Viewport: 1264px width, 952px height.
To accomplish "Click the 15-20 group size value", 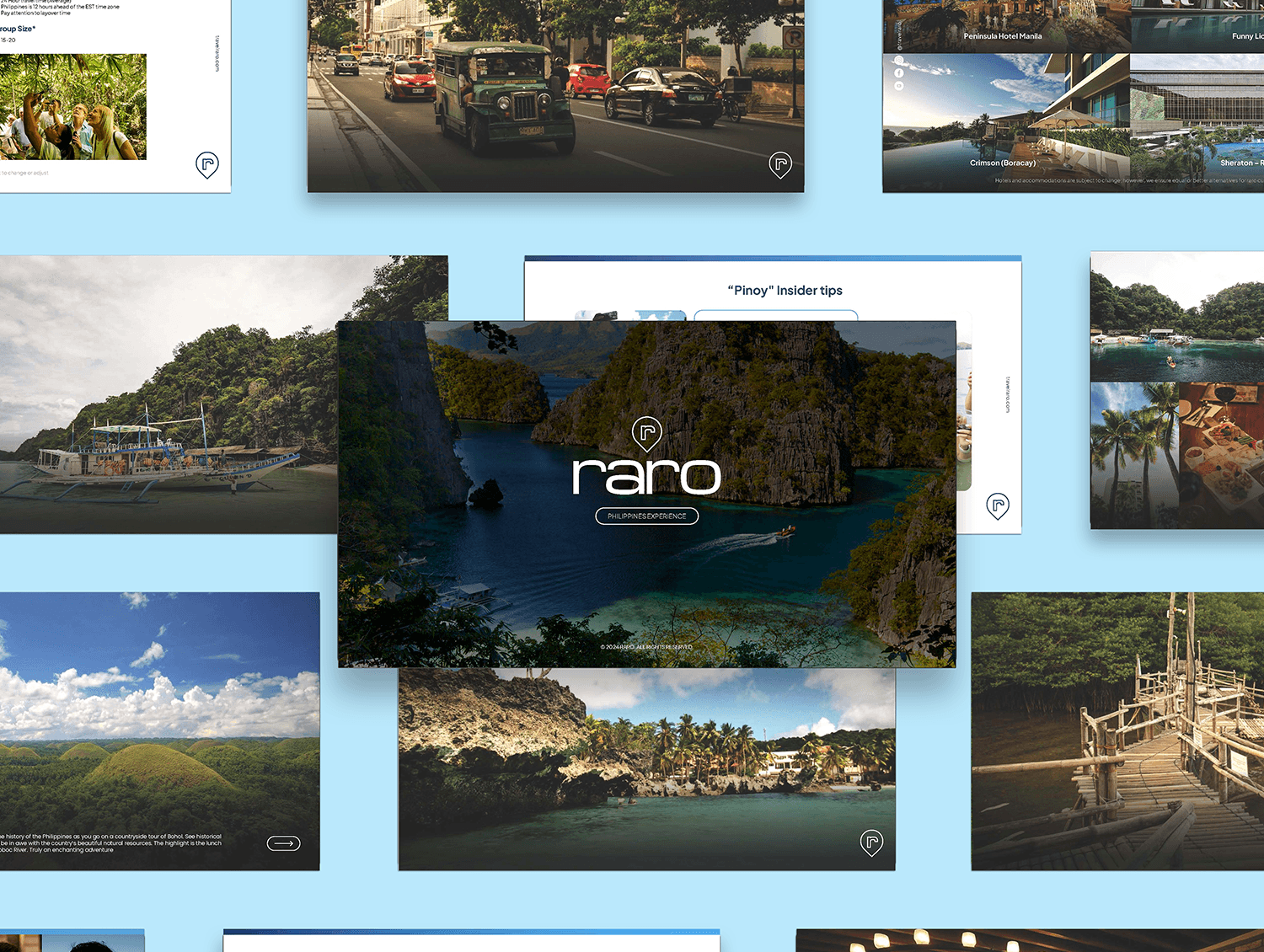I will pos(8,40).
